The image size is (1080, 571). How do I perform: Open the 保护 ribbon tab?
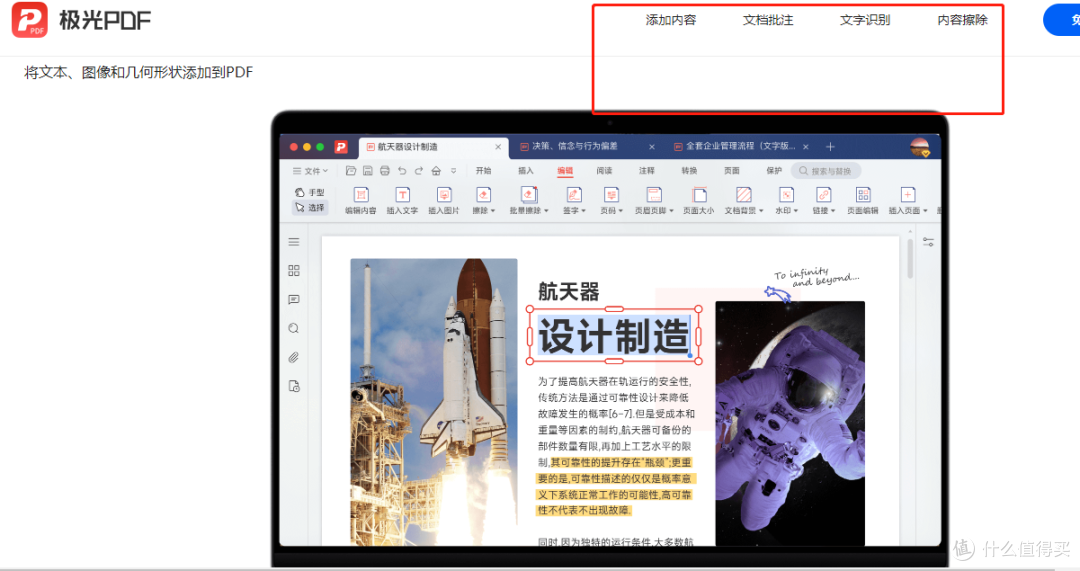coord(774,171)
